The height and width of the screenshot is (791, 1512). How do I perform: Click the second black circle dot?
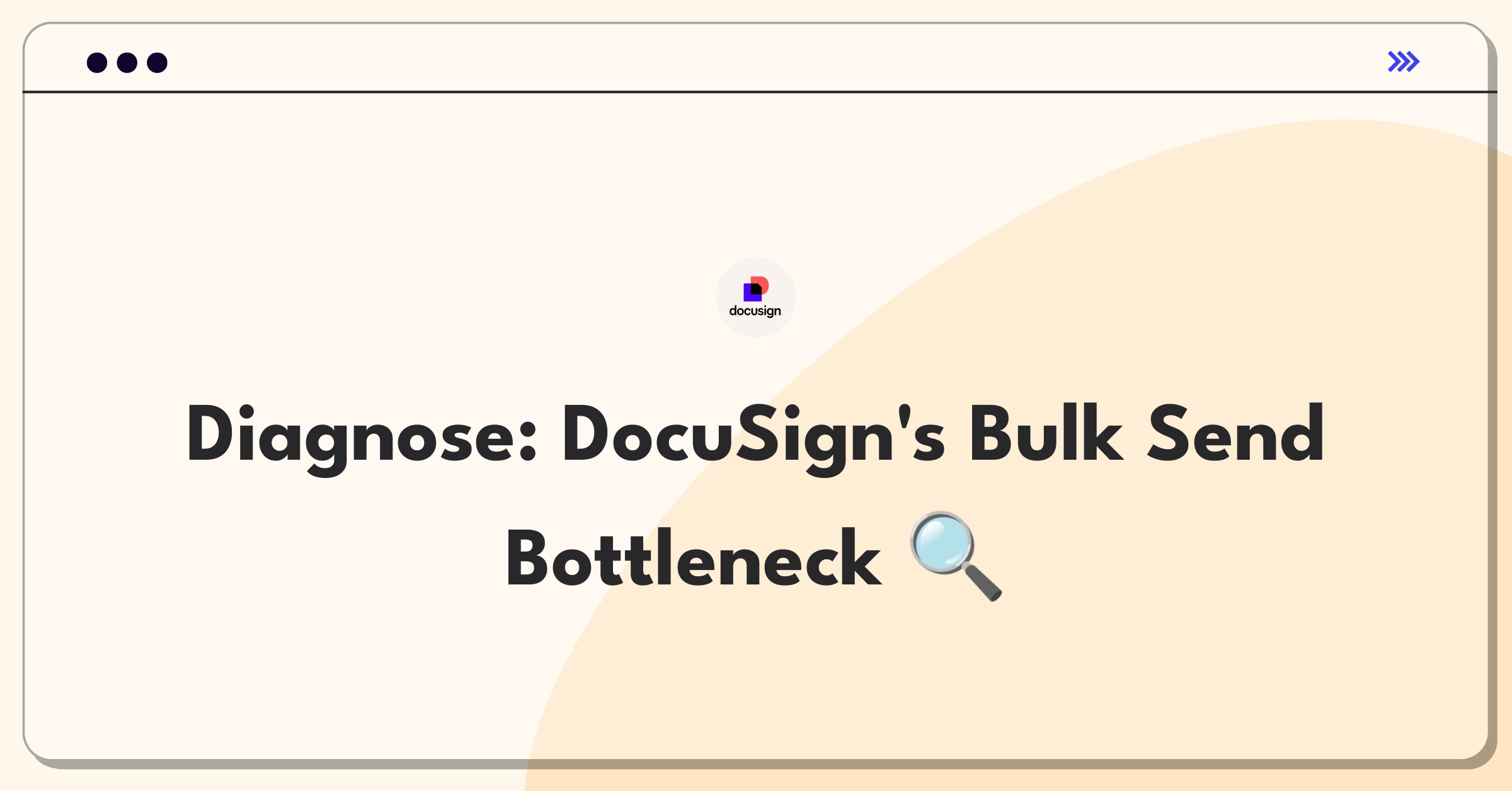124,61
